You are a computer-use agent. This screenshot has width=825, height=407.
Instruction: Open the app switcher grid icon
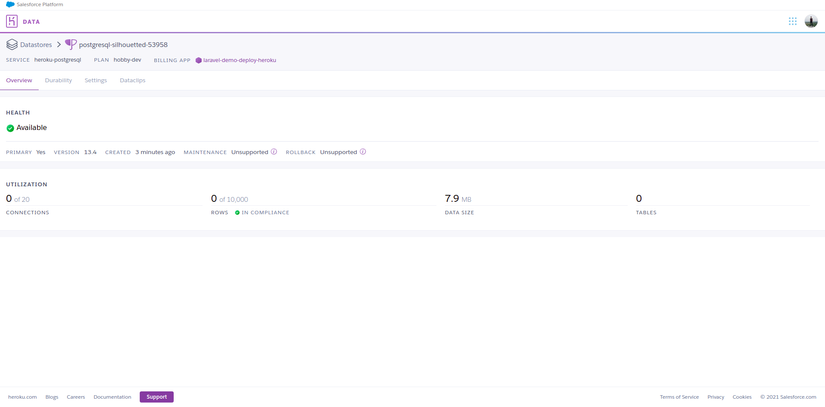click(x=792, y=21)
